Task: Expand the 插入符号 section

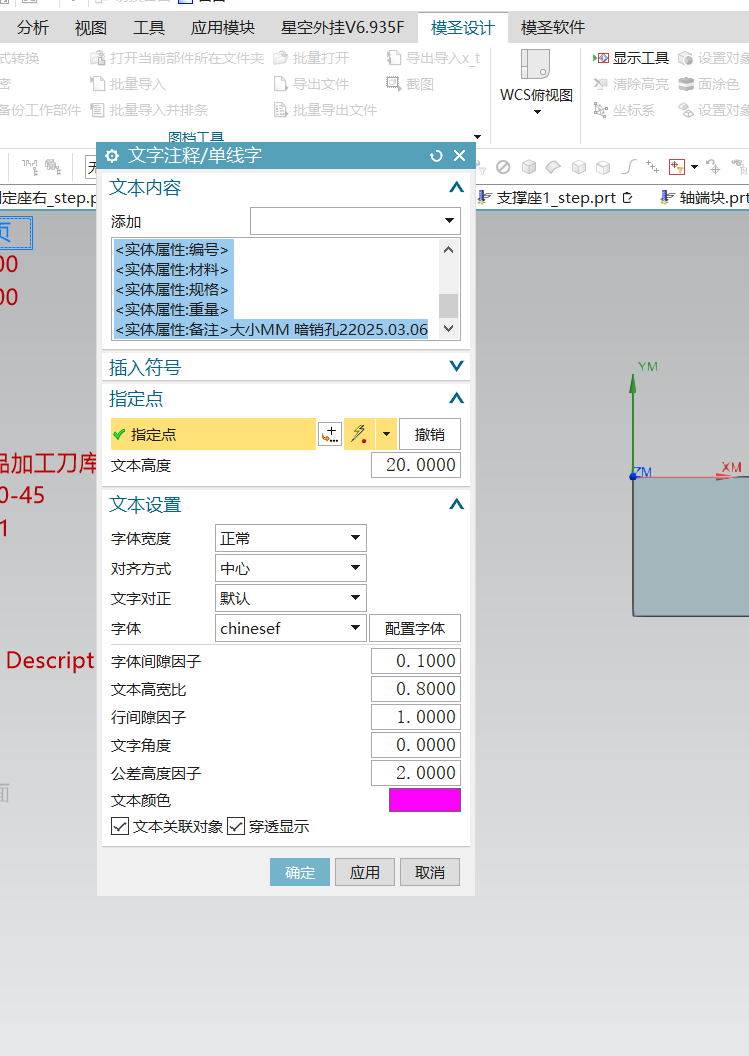Action: pos(457,366)
